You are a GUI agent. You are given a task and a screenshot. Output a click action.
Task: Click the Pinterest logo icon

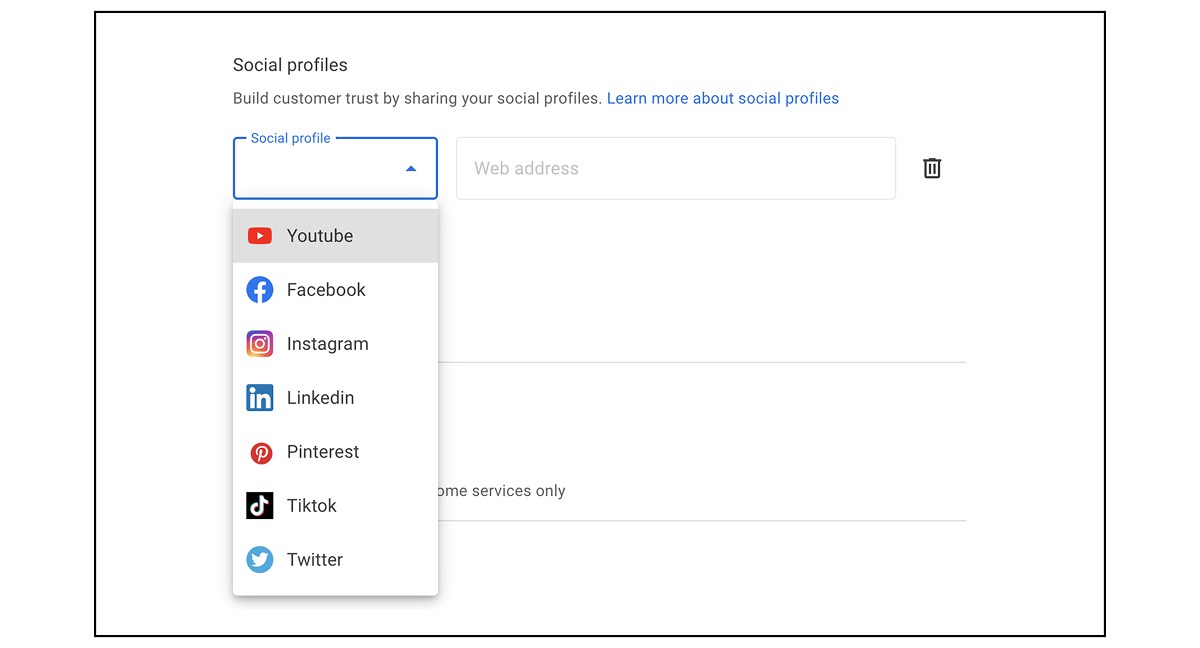[260, 452]
